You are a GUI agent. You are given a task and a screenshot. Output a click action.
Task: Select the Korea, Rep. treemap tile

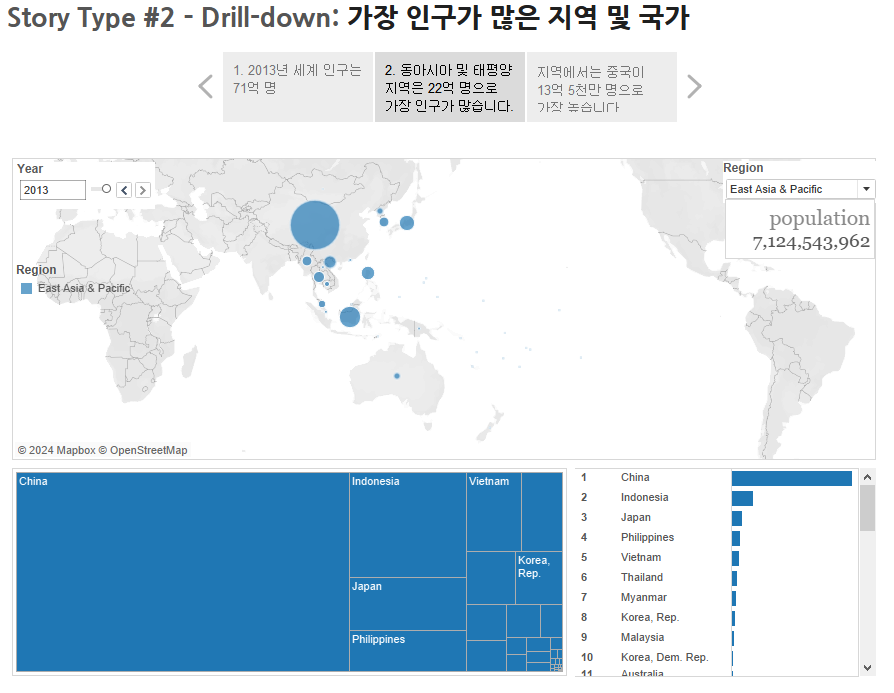539,578
